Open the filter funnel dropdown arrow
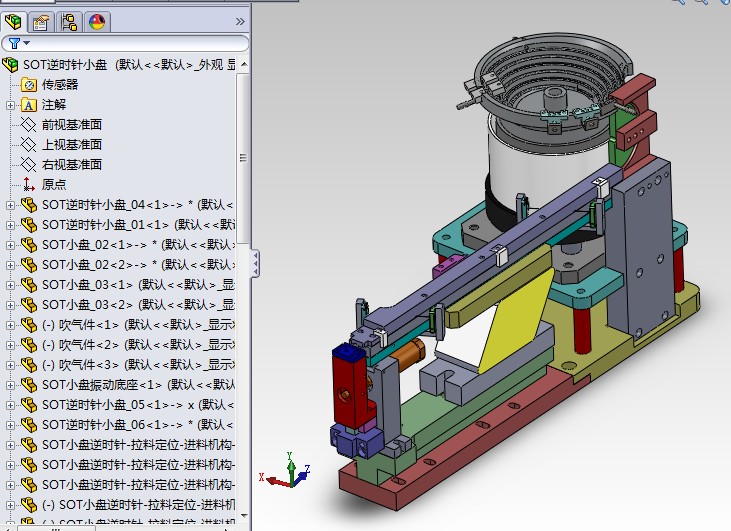Viewport: 731px width, 531px height. [27, 43]
